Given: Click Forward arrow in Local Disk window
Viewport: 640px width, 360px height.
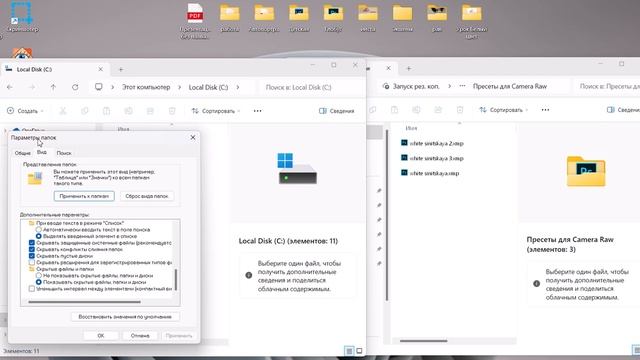Looking at the screenshot, I should tap(31, 87).
